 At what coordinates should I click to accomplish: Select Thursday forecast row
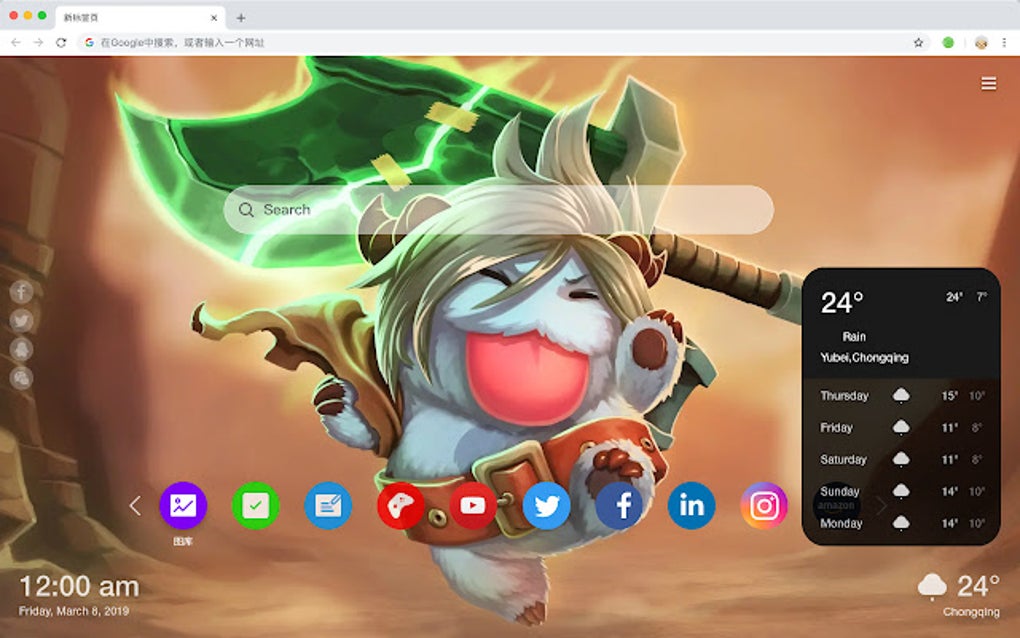pyautogui.click(x=902, y=395)
